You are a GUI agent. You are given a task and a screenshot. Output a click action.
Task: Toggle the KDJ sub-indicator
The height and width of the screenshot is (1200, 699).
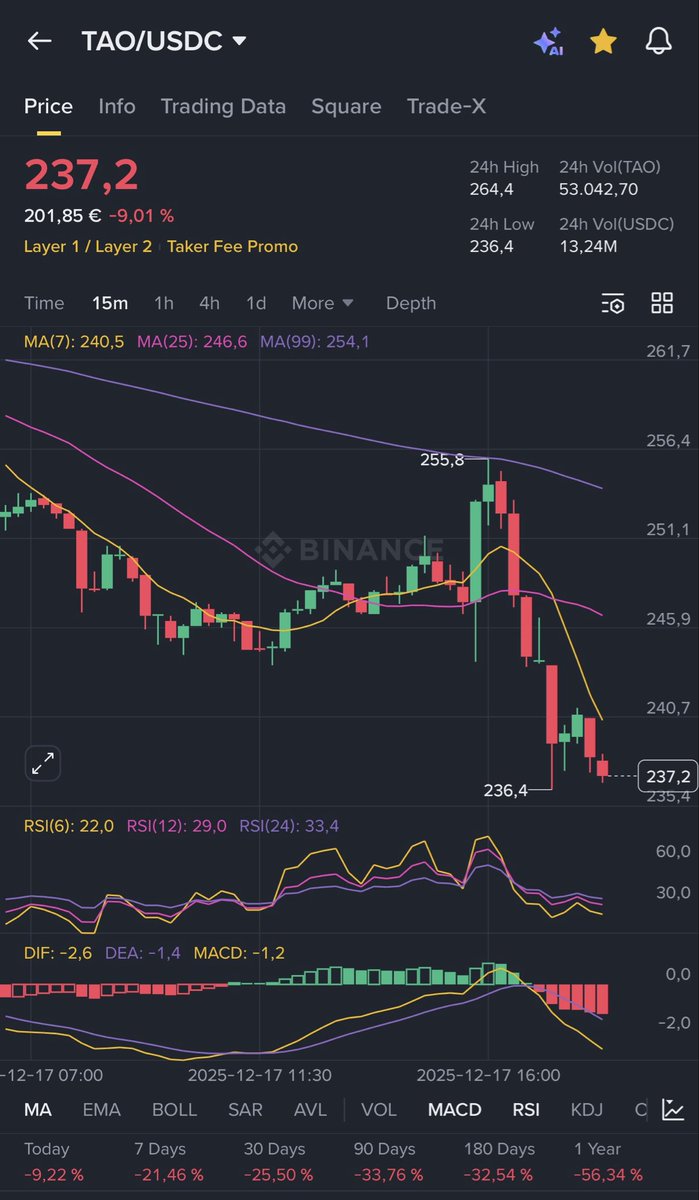pyautogui.click(x=588, y=1110)
